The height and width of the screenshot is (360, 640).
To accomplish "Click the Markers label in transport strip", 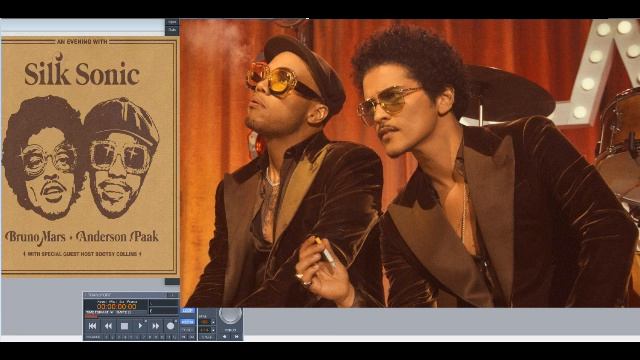I will point(93,337).
